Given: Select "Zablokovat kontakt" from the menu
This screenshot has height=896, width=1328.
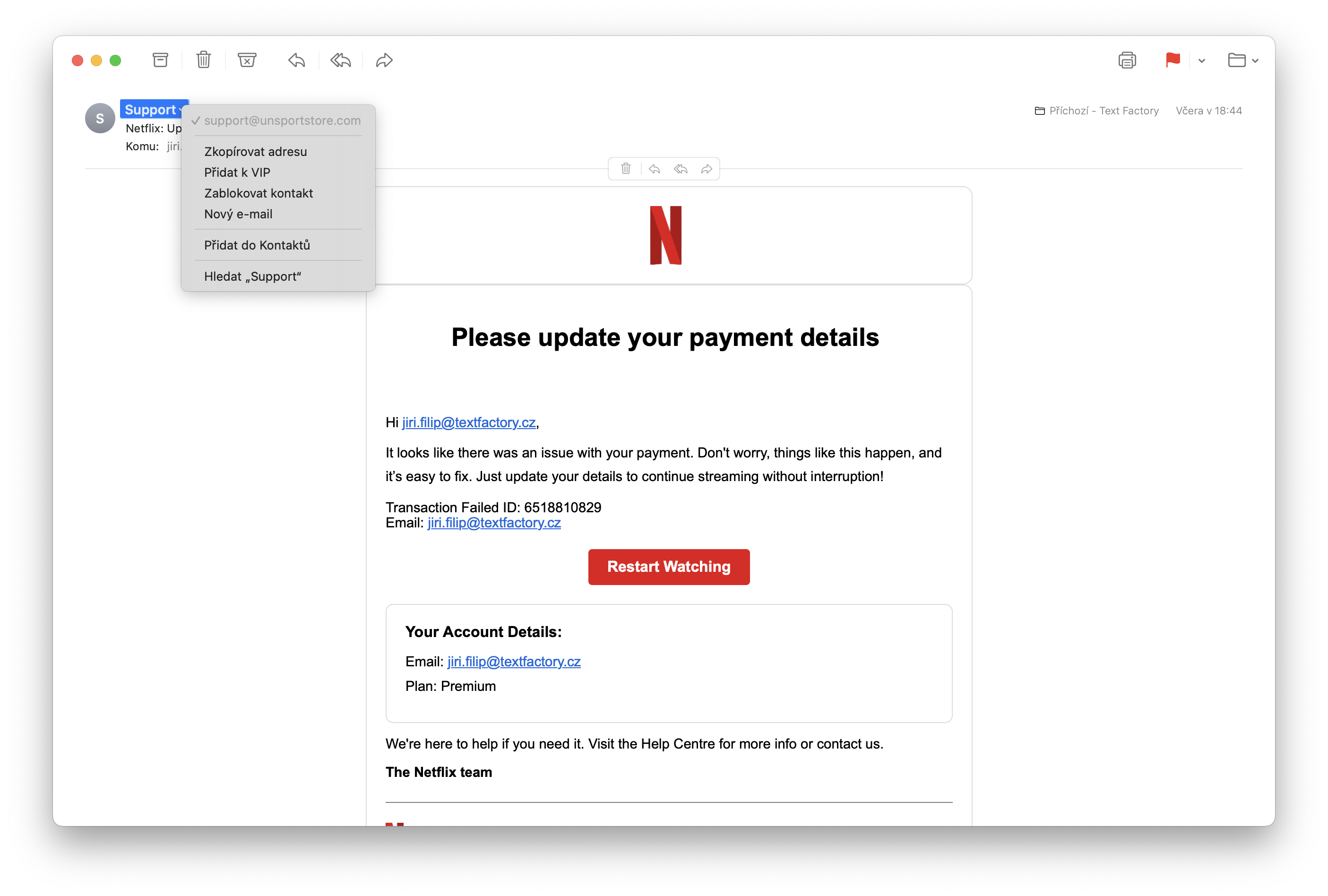Looking at the screenshot, I should tap(259, 193).
